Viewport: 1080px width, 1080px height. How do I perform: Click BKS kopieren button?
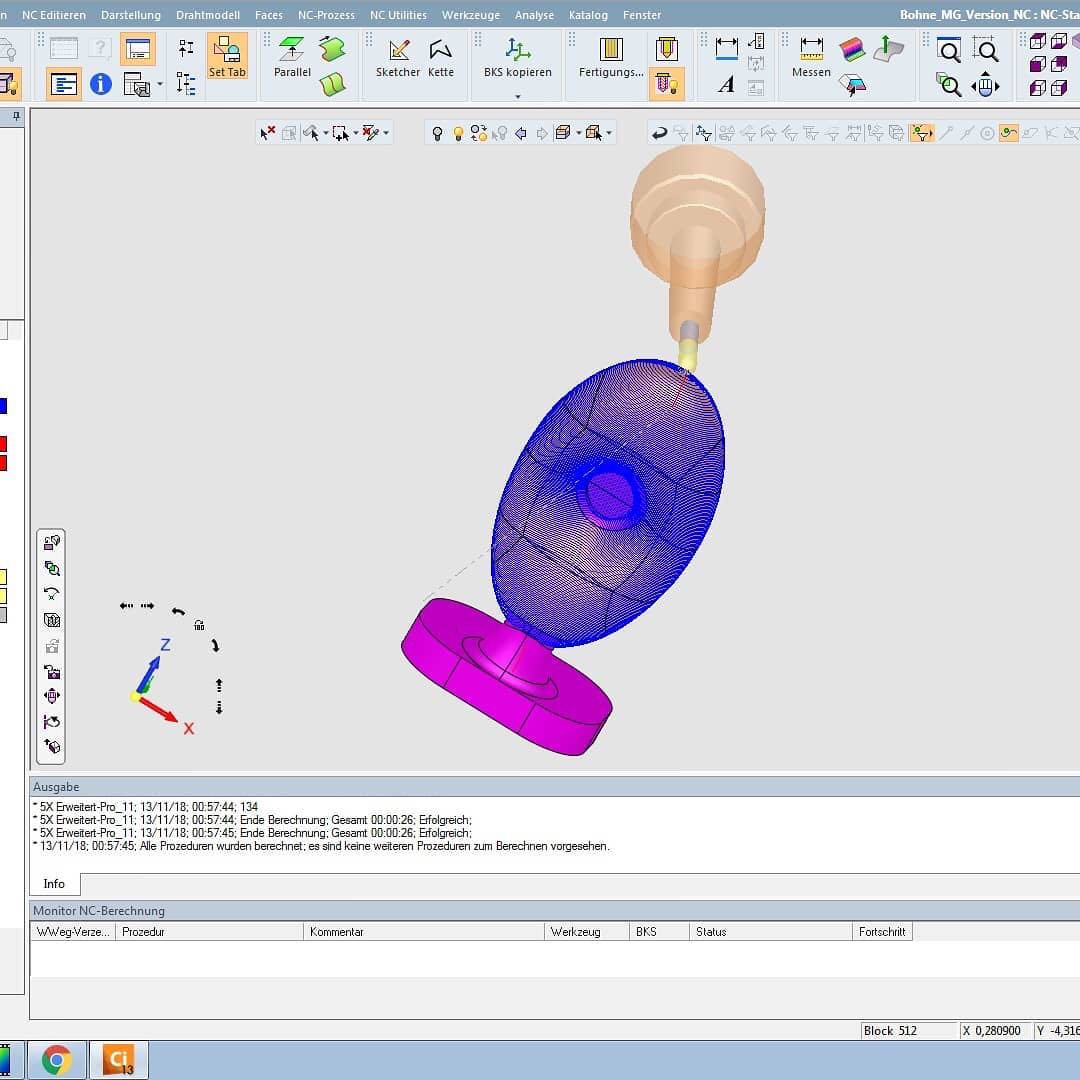tap(517, 58)
